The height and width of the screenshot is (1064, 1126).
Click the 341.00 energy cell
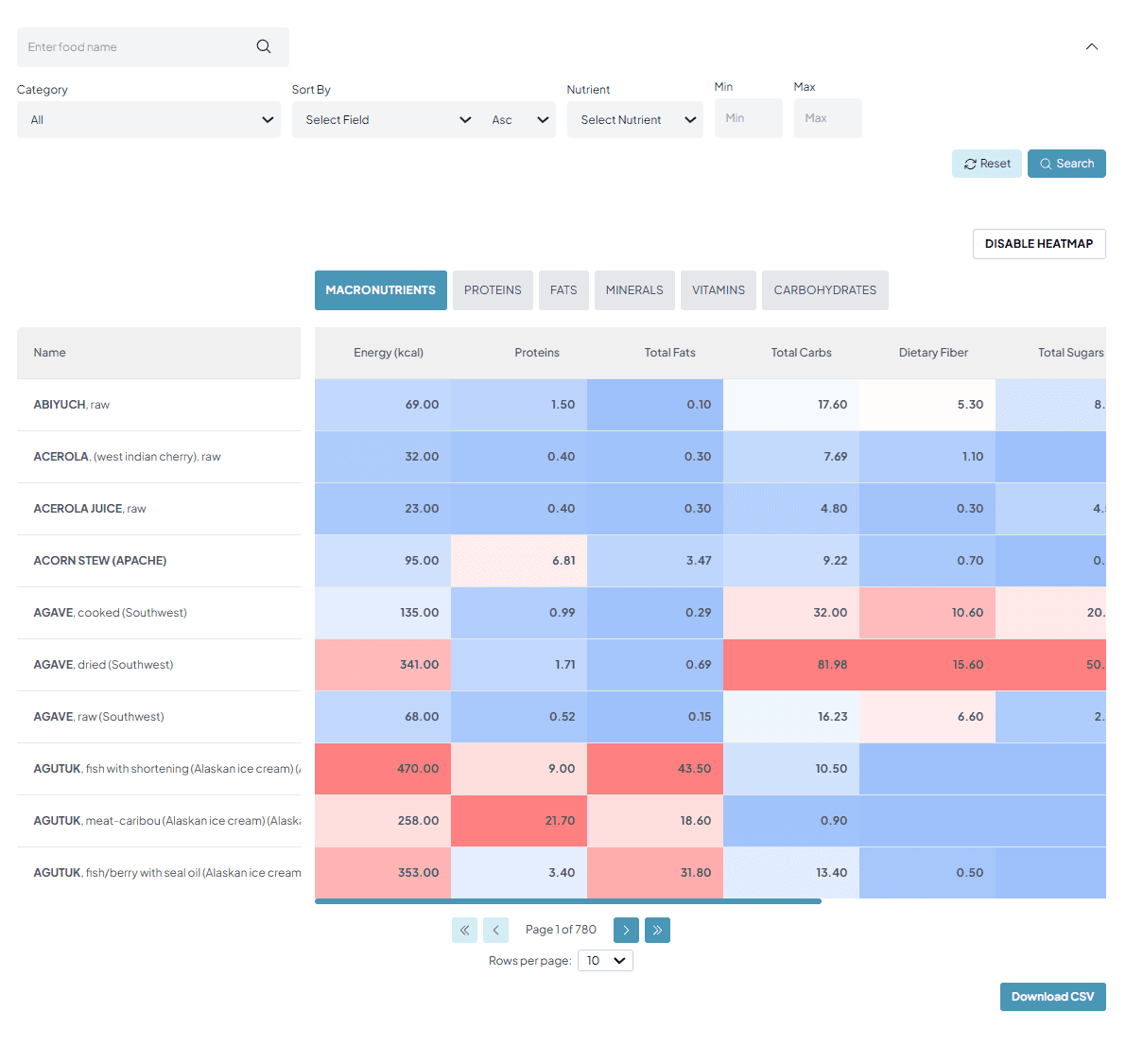tap(383, 665)
